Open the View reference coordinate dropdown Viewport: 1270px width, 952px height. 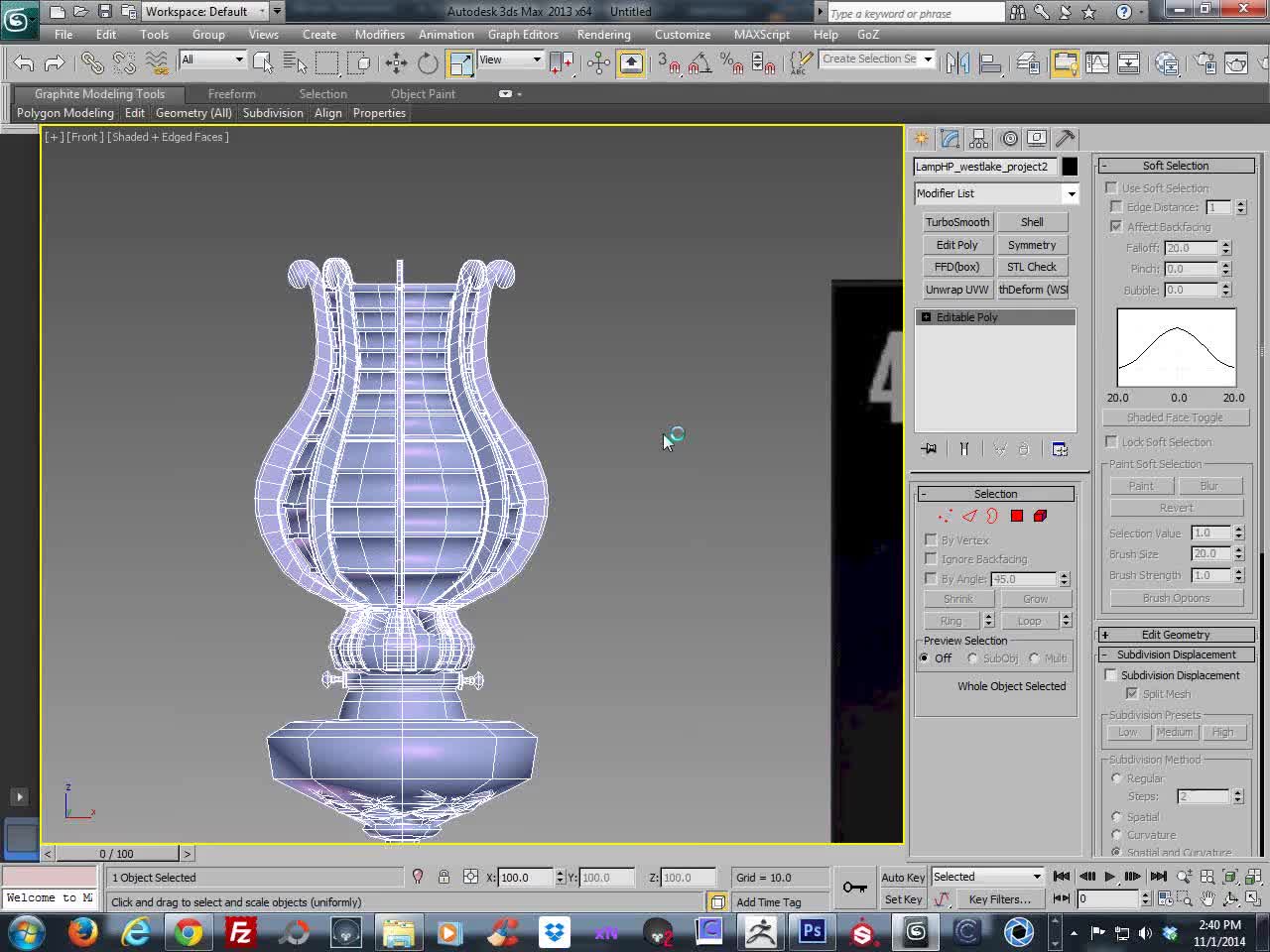point(510,59)
